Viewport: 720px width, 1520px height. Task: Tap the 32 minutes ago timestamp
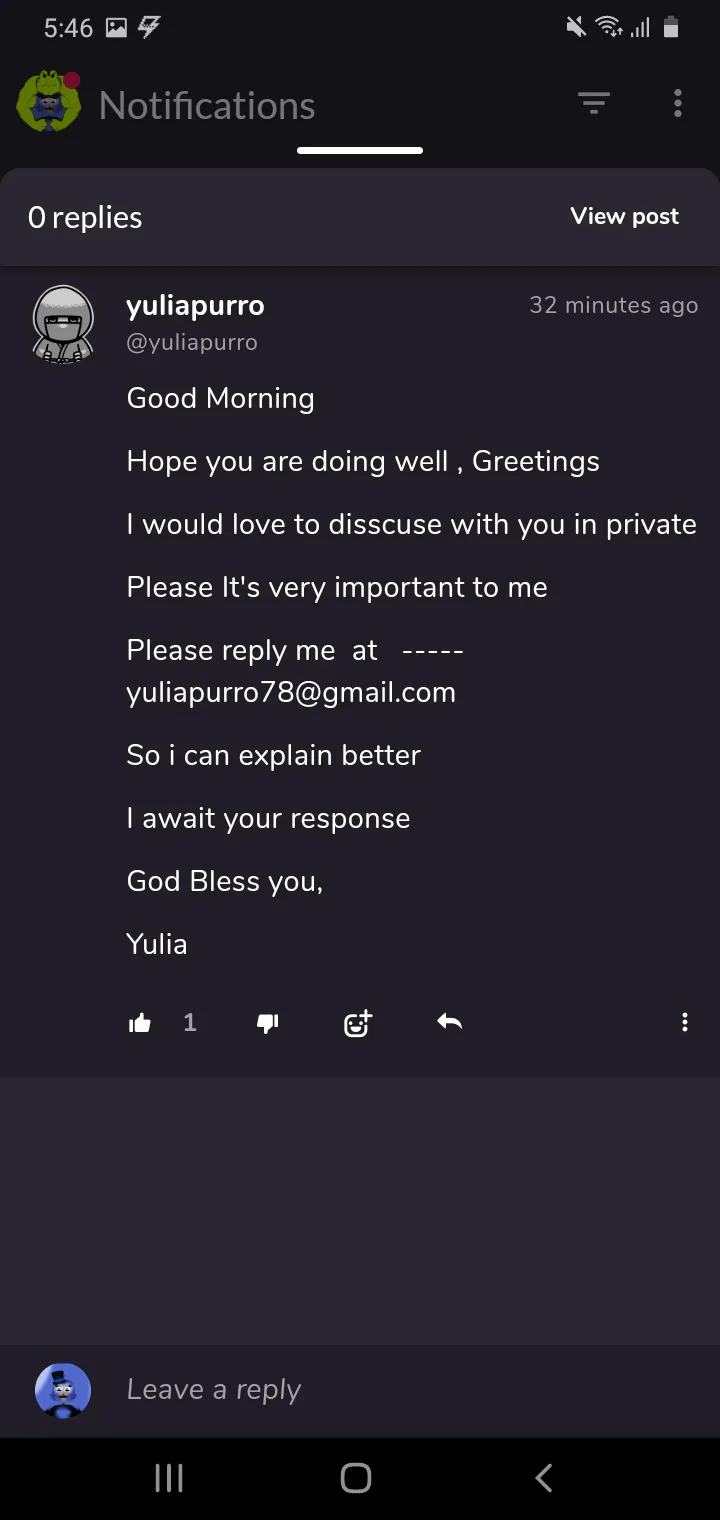click(613, 305)
